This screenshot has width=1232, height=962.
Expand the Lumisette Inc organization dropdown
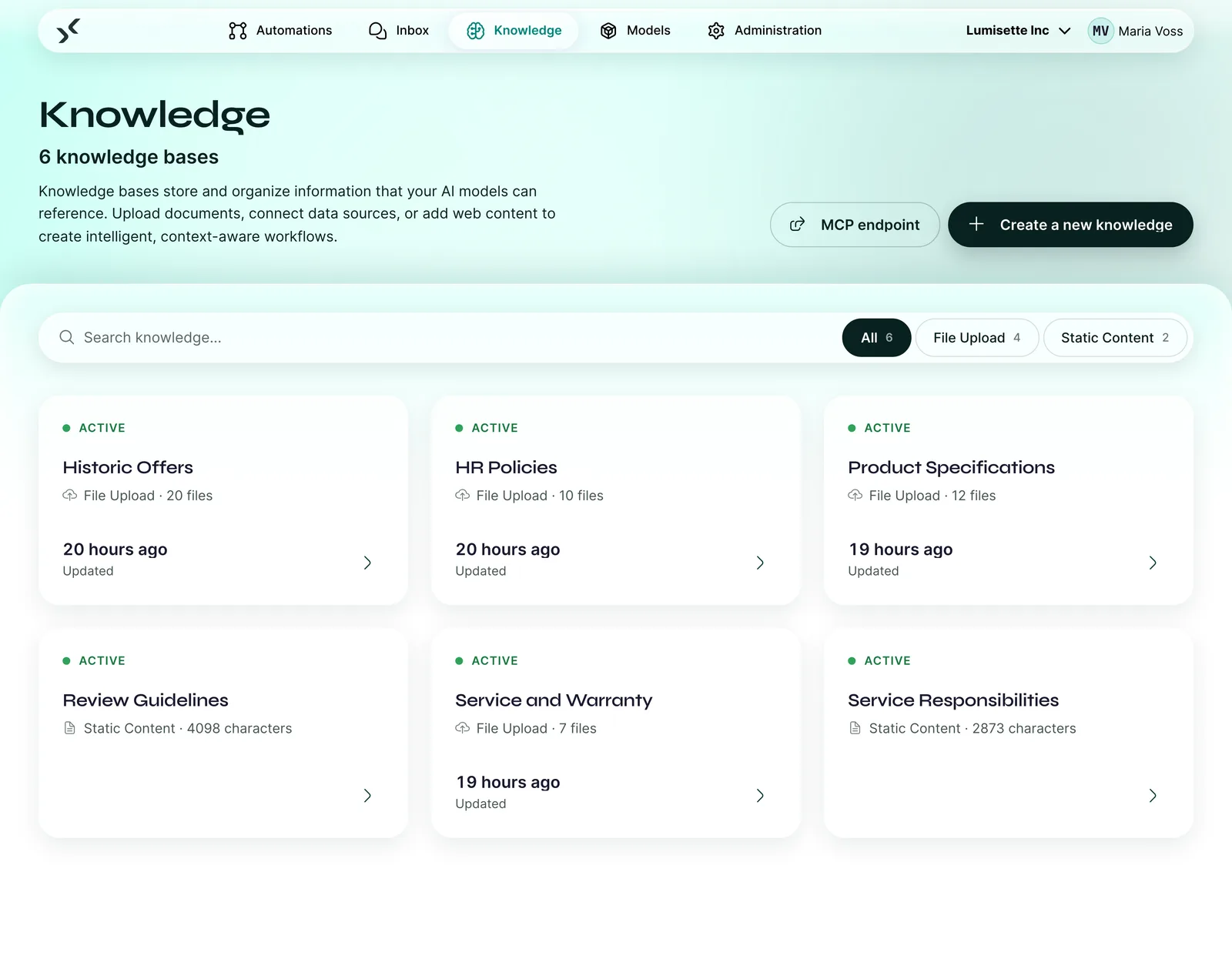pyautogui.click(x=1018, y=31)
